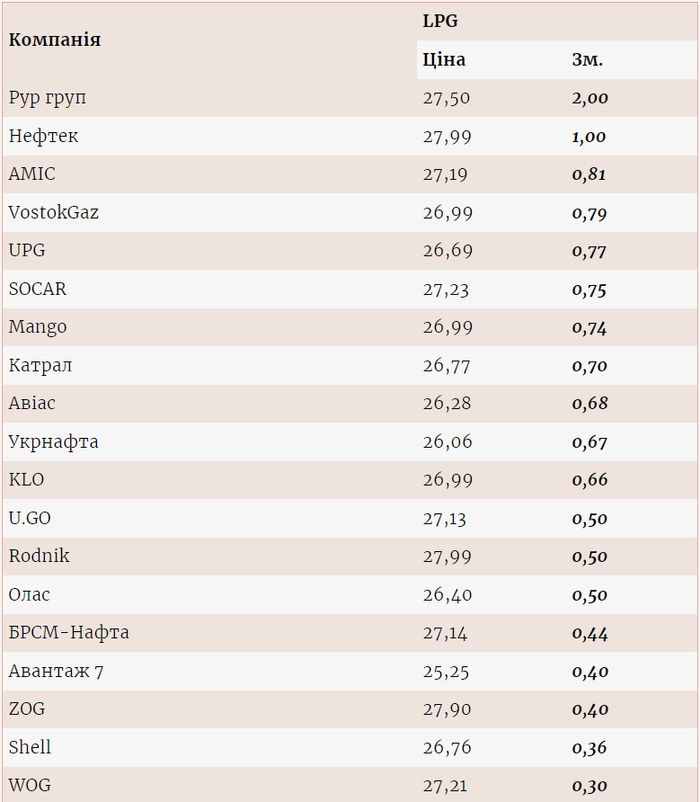Click the Нефтек price 27,99
The width and height of the screenshot is (700, 802).
447,137
